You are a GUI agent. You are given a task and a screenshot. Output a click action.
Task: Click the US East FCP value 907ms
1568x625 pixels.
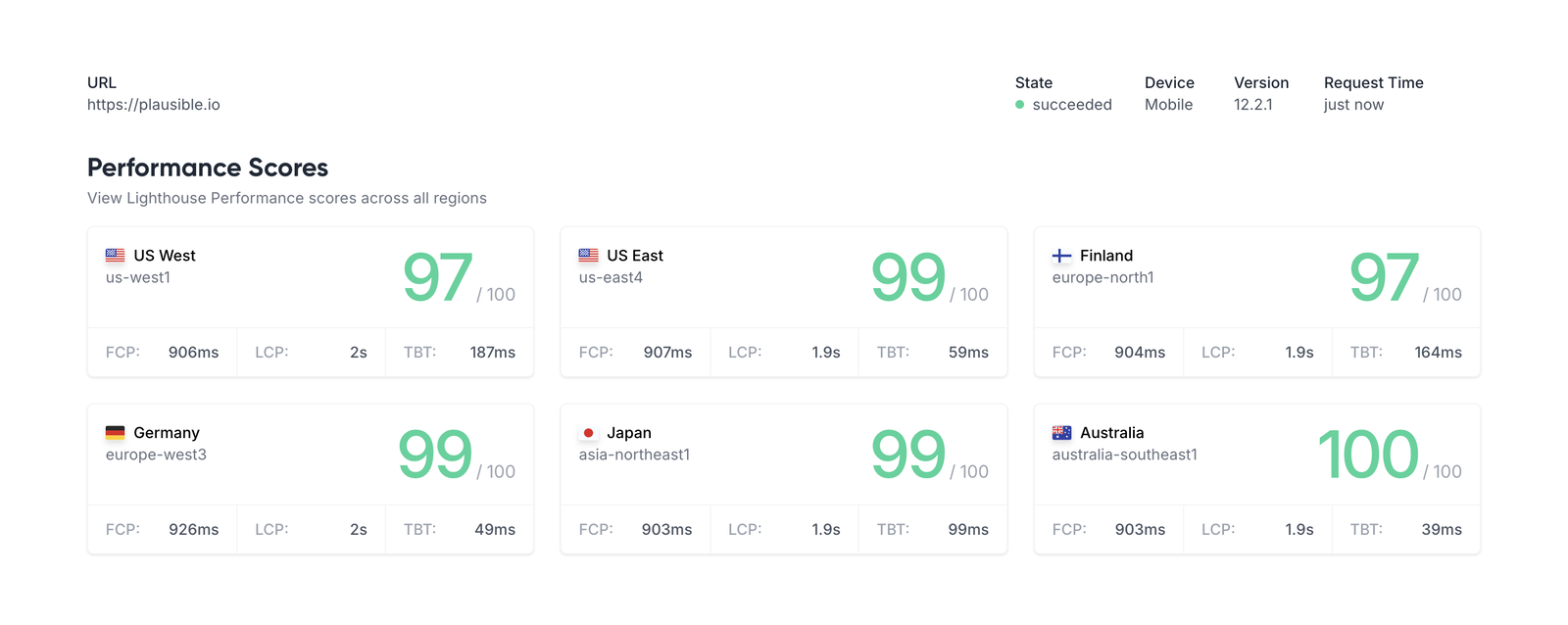[x=667, y=353]
